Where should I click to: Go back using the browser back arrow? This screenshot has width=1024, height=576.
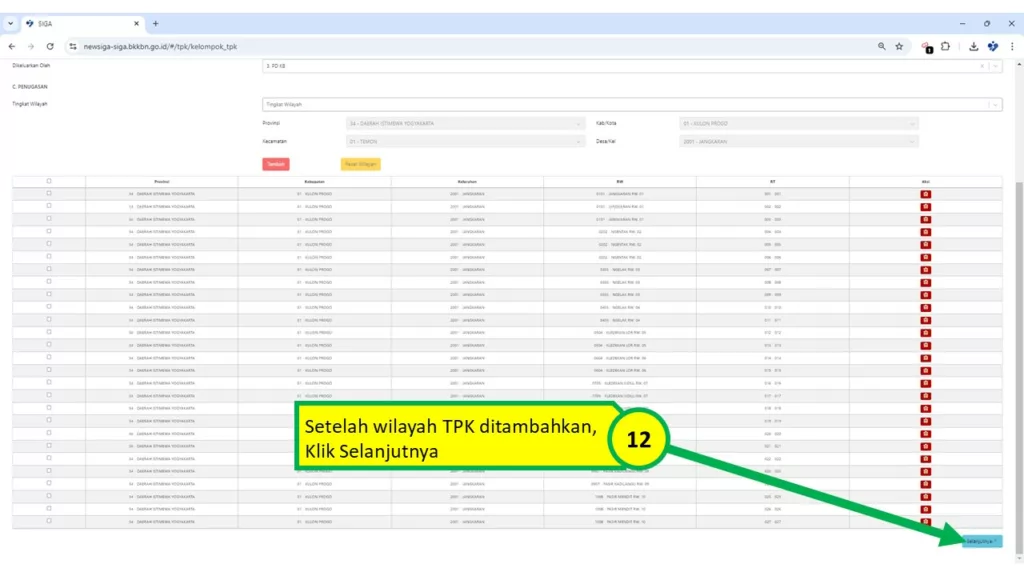[12, 46]
